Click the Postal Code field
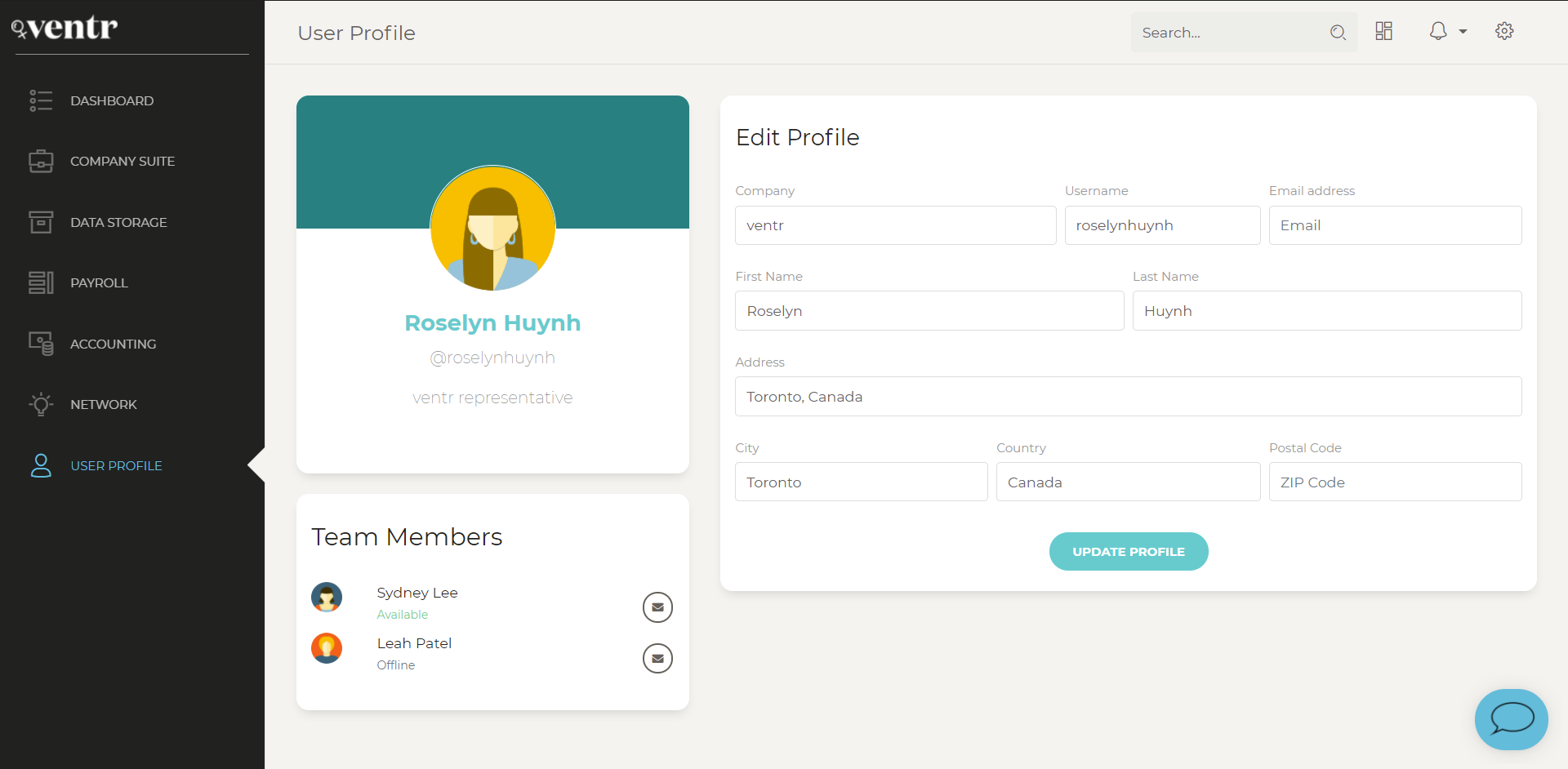The height and width of the screenshot is (769, 1568). [1396, 482]
